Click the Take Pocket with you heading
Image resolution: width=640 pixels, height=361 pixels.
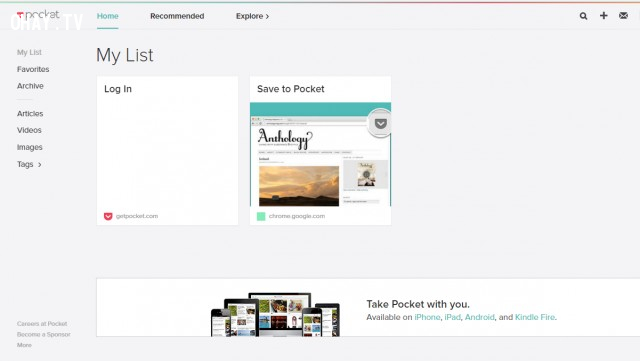coord(418,304)
